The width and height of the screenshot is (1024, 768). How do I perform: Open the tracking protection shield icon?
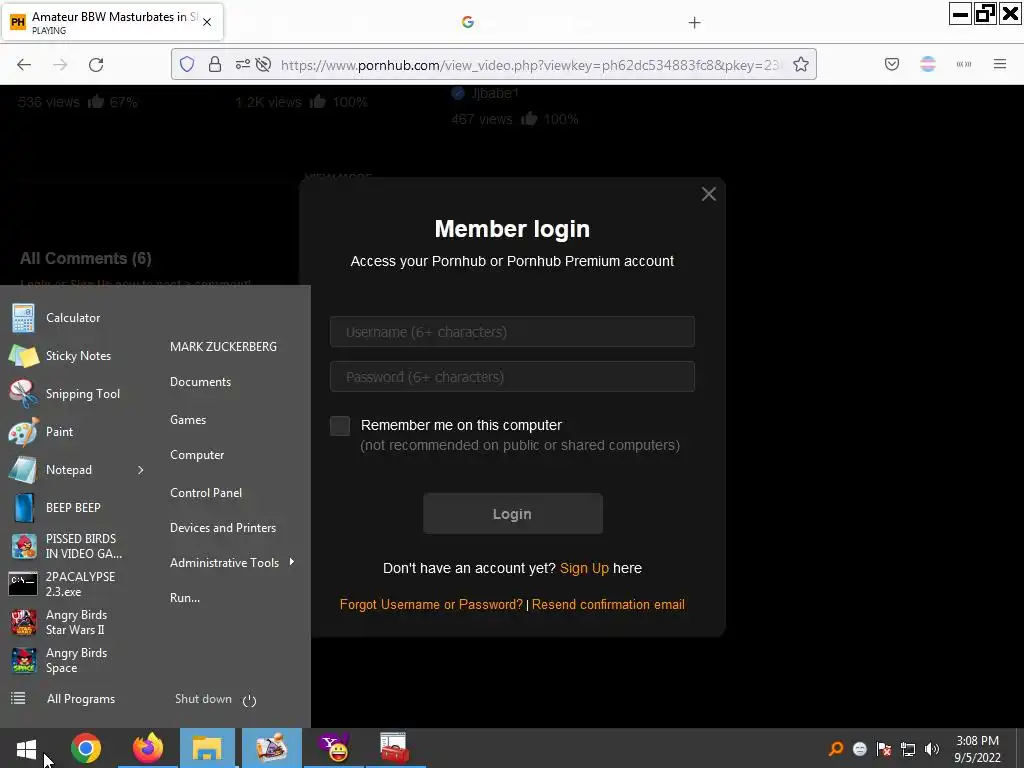(x=187, y=64)
